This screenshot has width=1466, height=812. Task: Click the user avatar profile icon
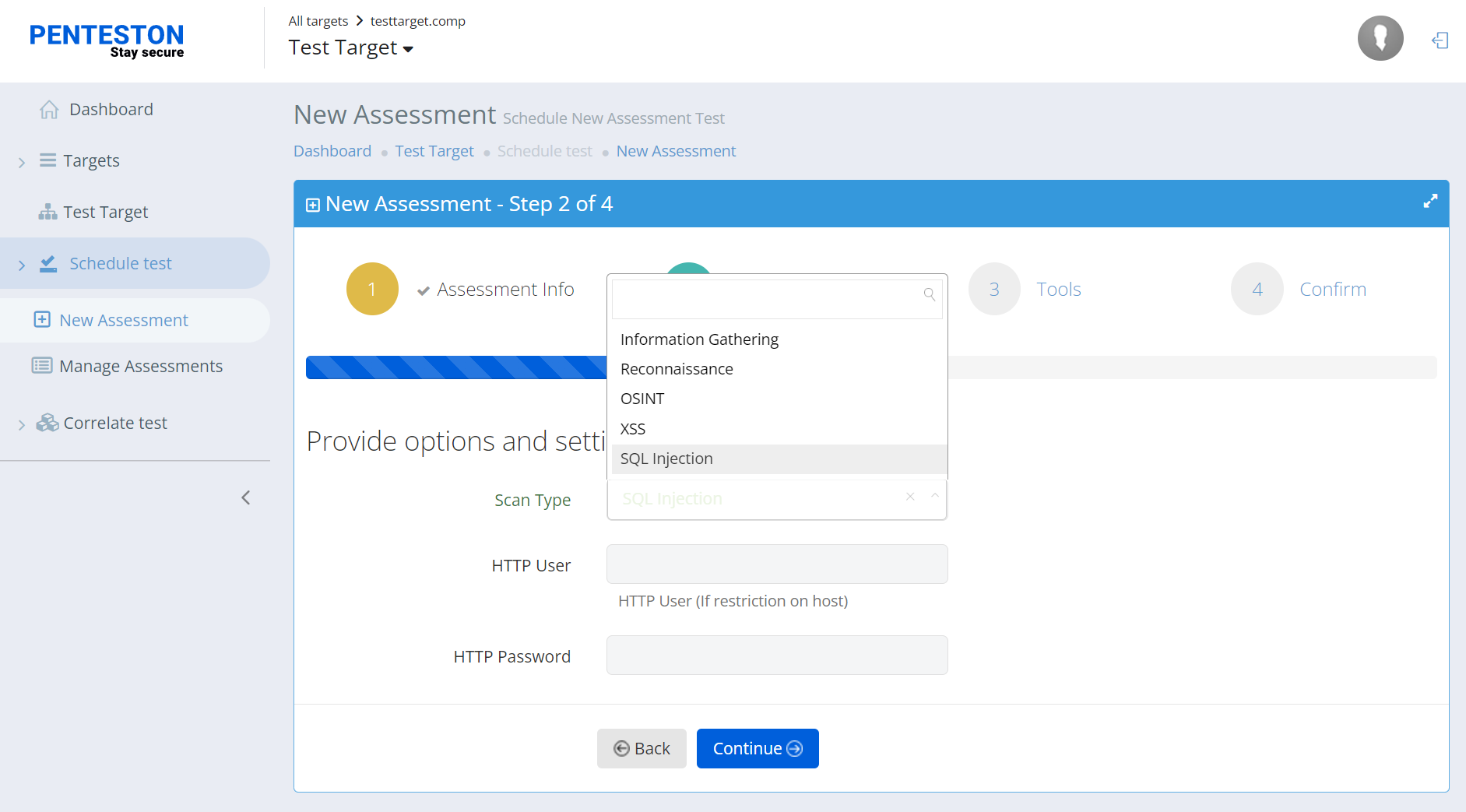pos(1380,38)
